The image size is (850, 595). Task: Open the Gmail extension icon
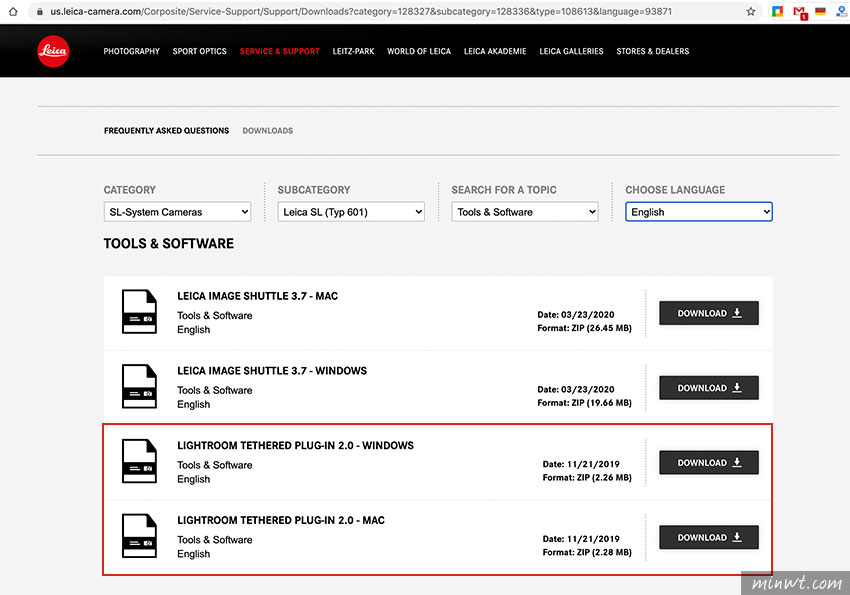[x=800, y=12]
